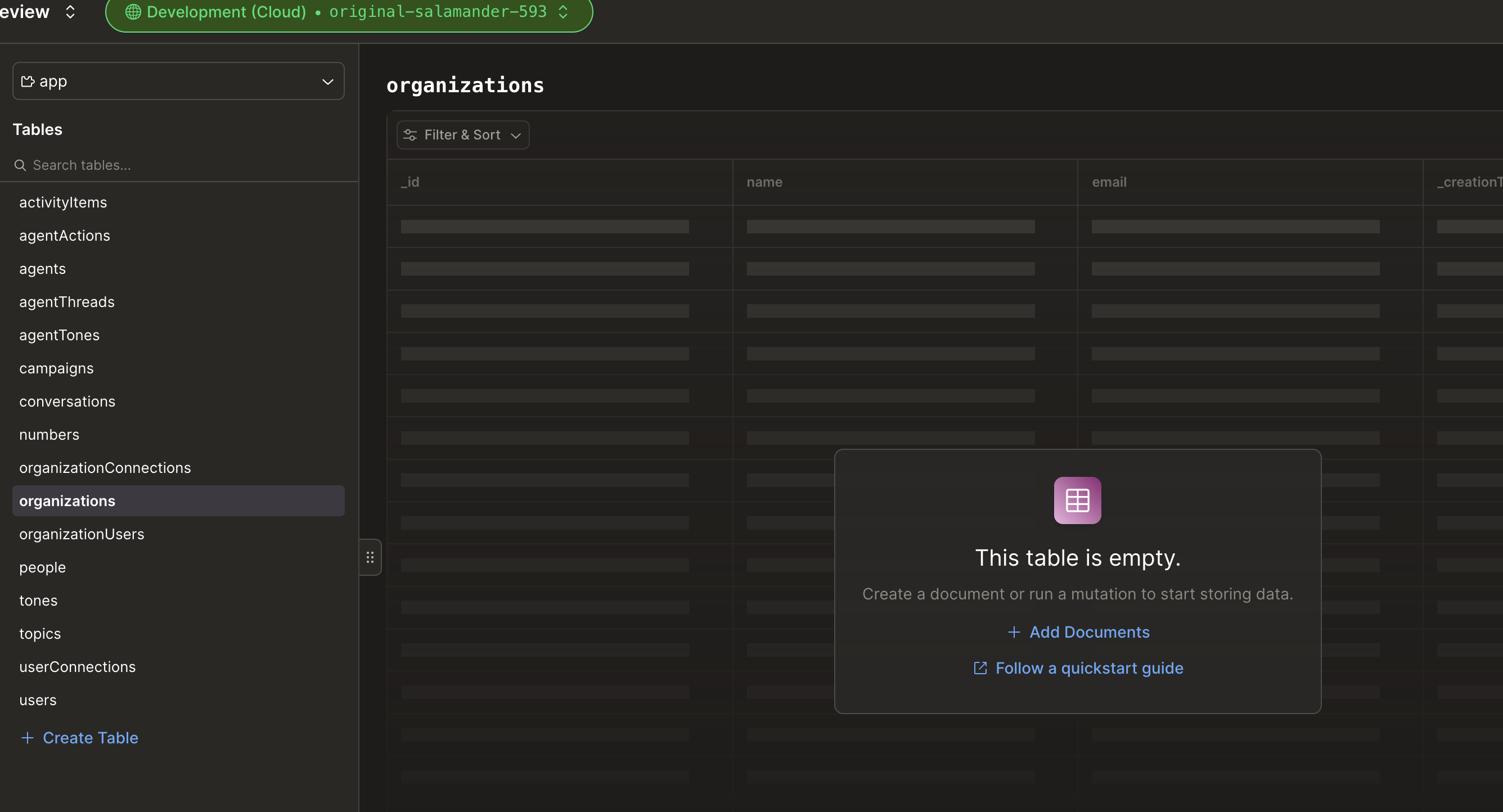Viewport: 1503px width, 812px height.
Task: Select the topics table
Action: pyautogui.click(x=178, y=634)
